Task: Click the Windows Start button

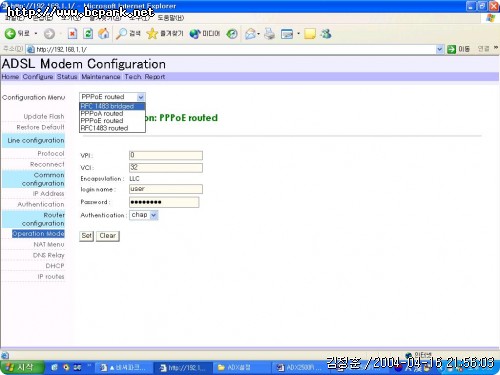Action: 22,367
